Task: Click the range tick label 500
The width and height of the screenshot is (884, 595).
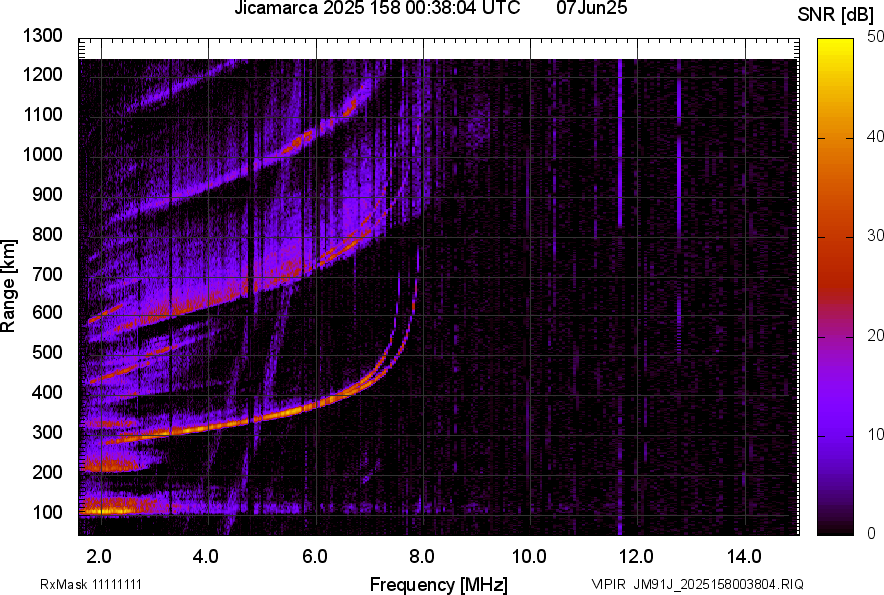Action: tap(47, 352)
